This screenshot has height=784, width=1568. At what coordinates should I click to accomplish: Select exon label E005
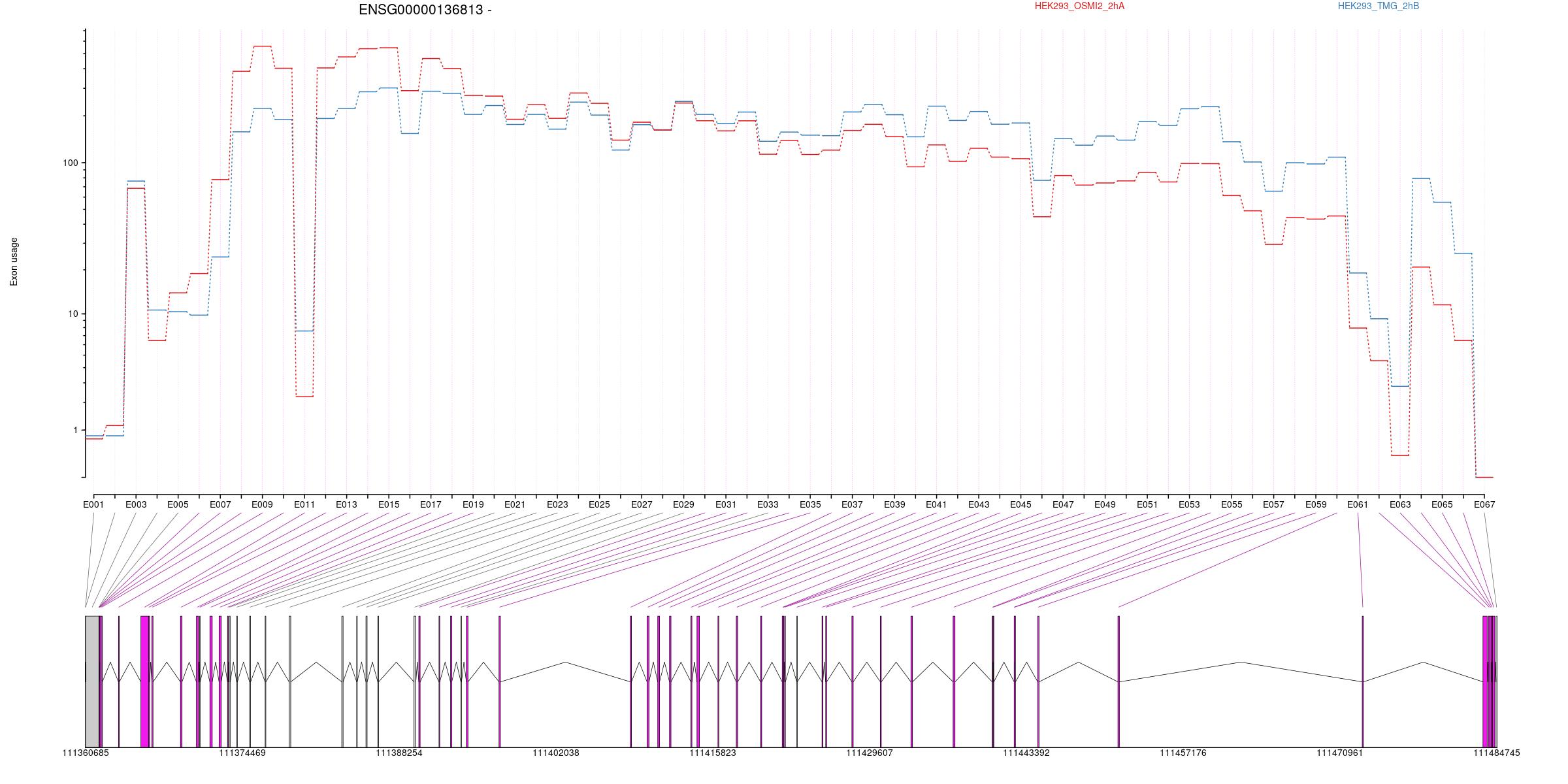click(x=178, y=504)
